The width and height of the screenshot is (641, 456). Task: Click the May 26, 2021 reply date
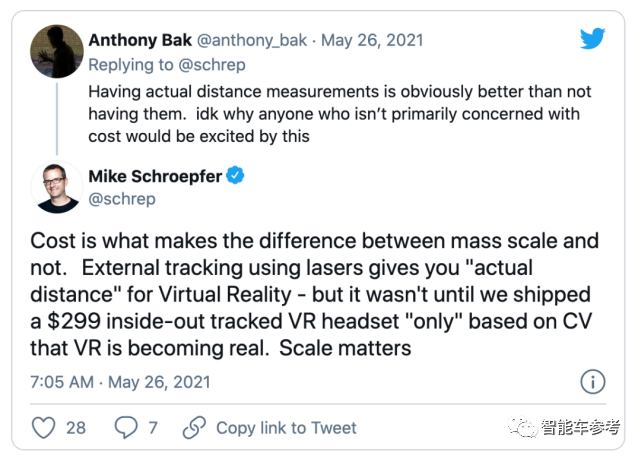(x=372, y=40)
